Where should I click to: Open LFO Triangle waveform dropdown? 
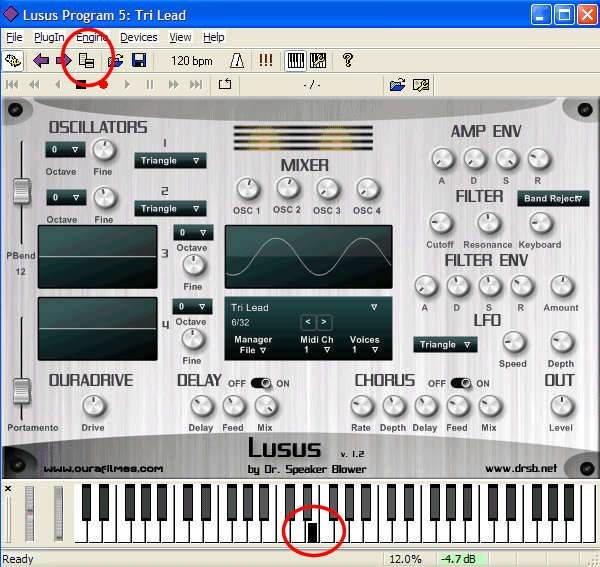[445, 345]
